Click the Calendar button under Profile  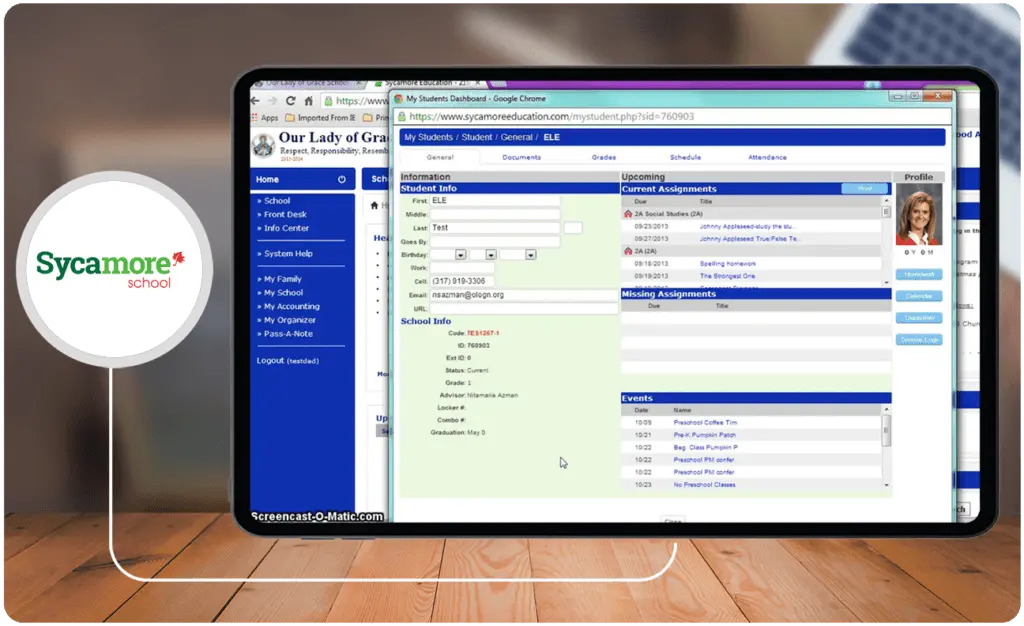pos(919,296)
